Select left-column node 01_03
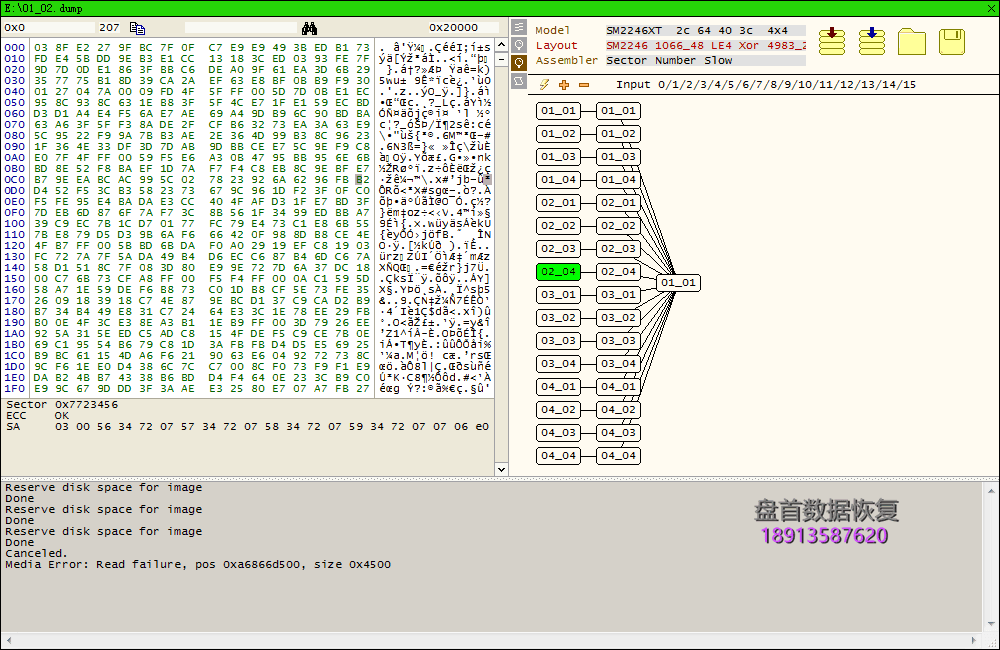 click(x=558, y=156)
